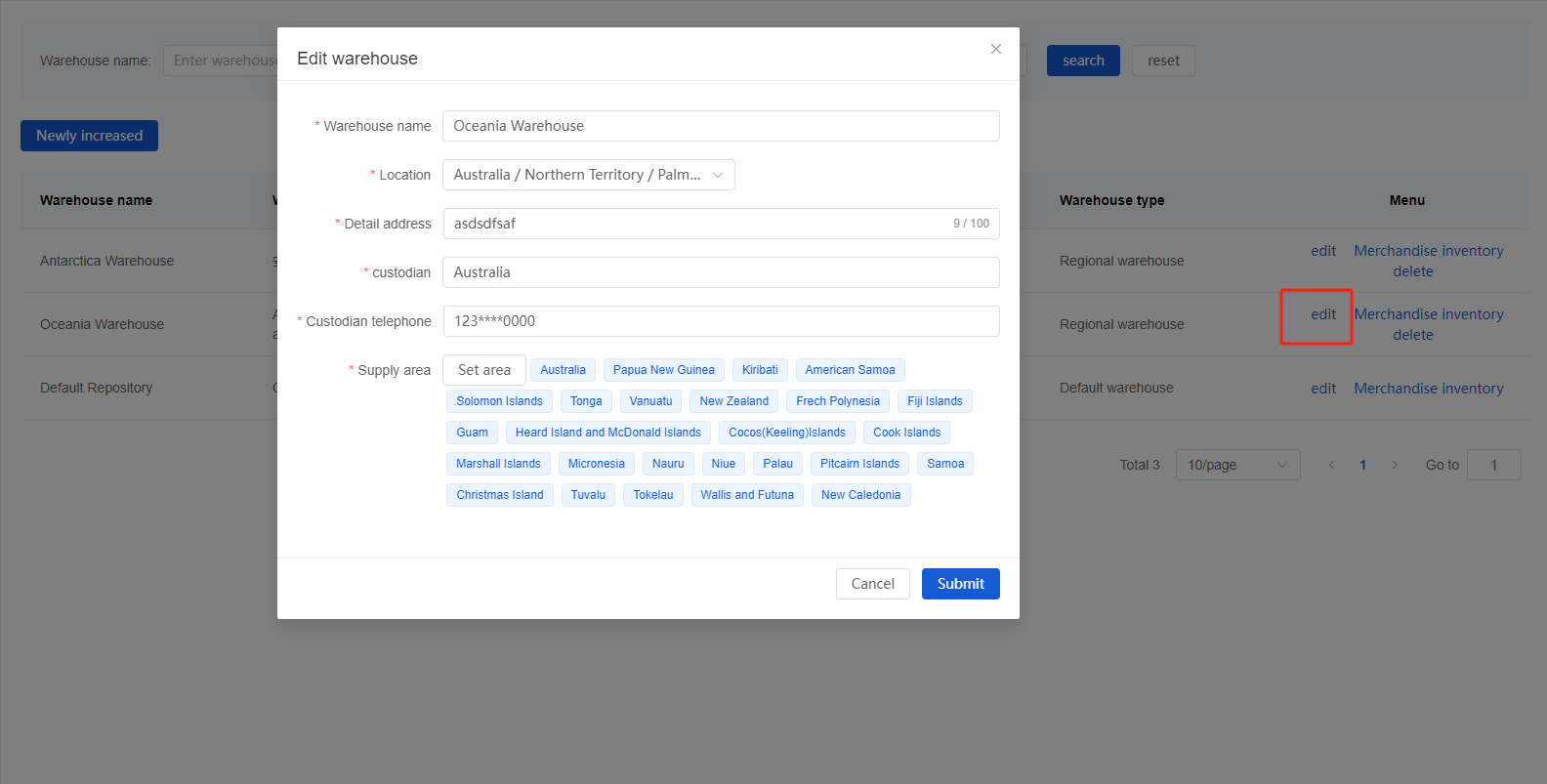This screenshot has width=1547, height=784.
Task: Edit the Default Repository row
Action: 1323,389
